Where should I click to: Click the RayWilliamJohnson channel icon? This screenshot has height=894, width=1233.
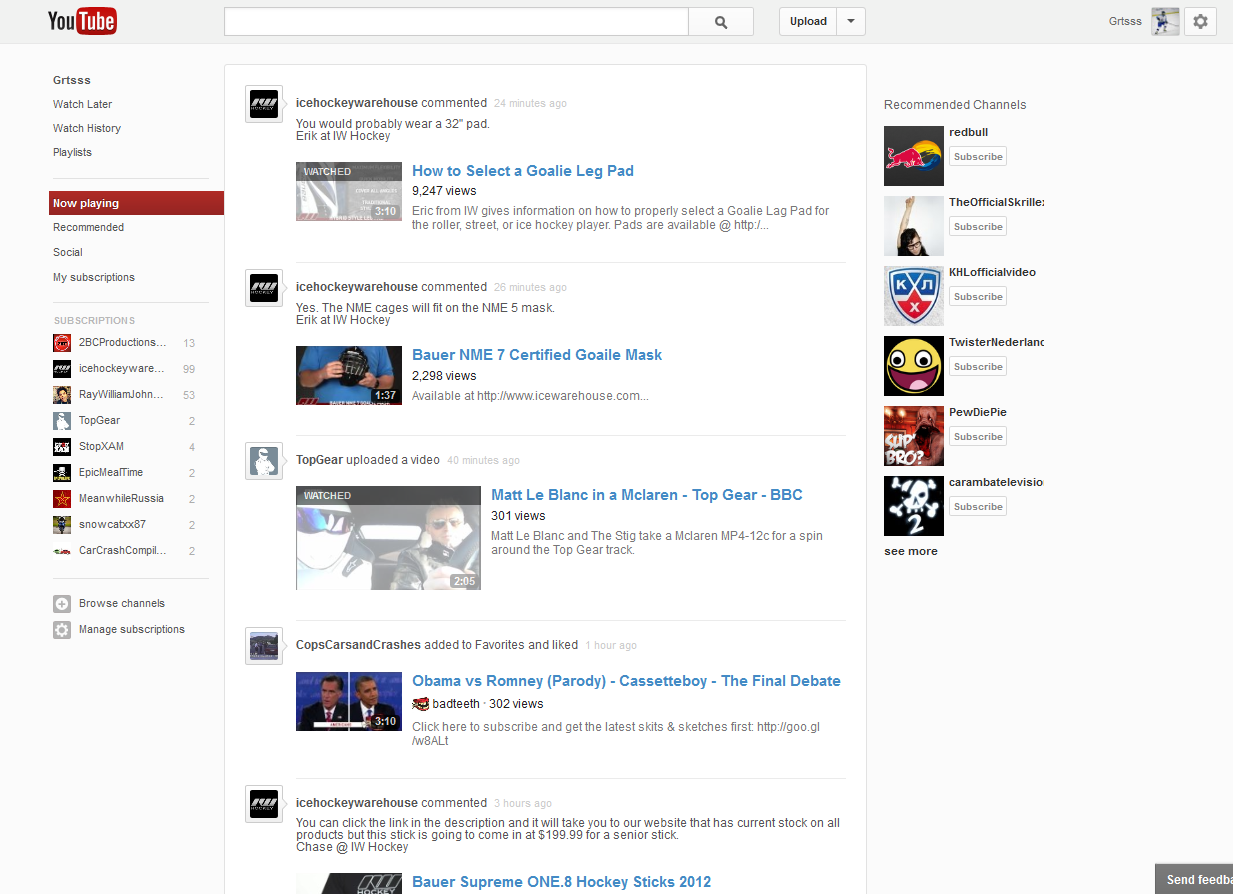(62, 395)
